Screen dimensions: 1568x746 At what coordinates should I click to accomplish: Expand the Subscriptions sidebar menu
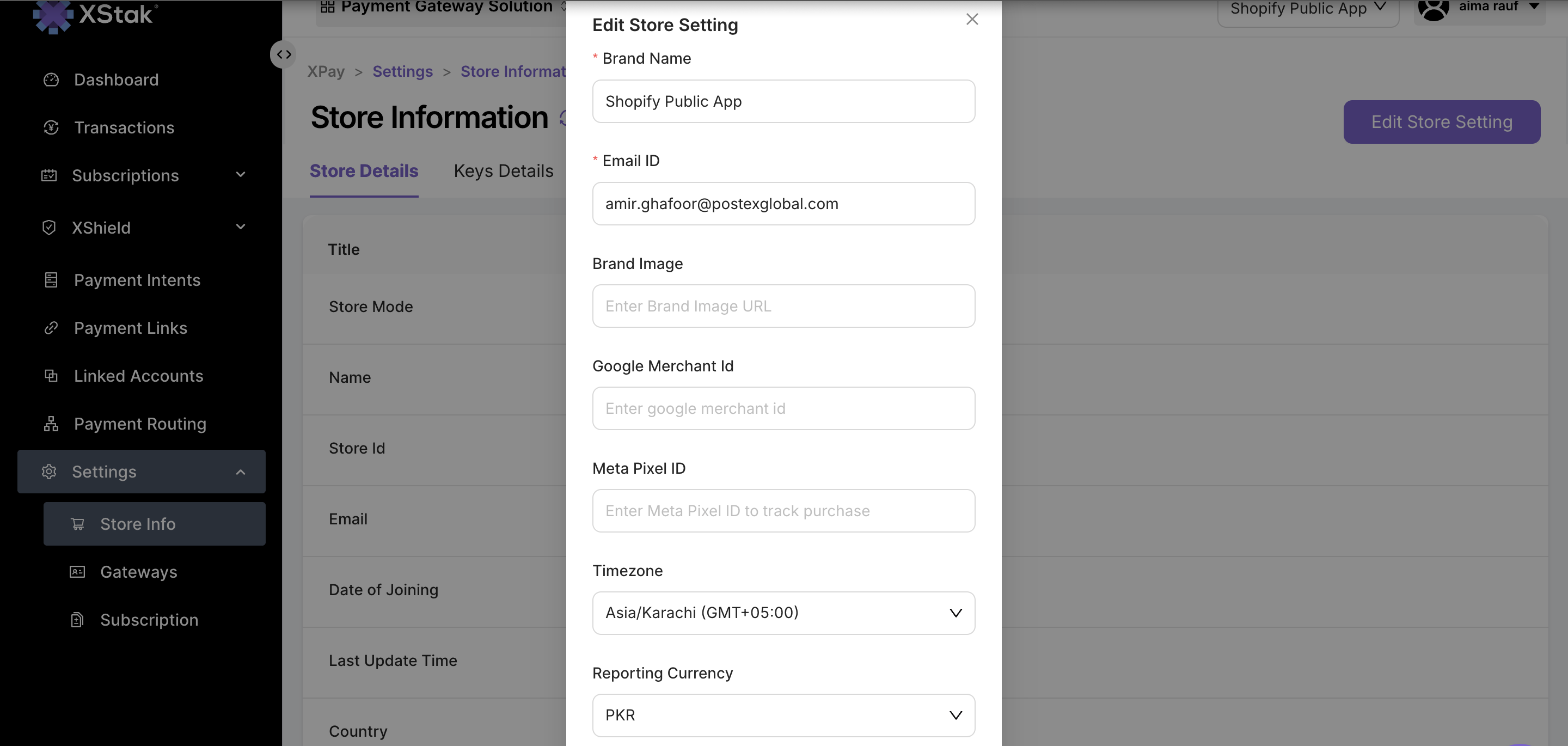(241, 175)
